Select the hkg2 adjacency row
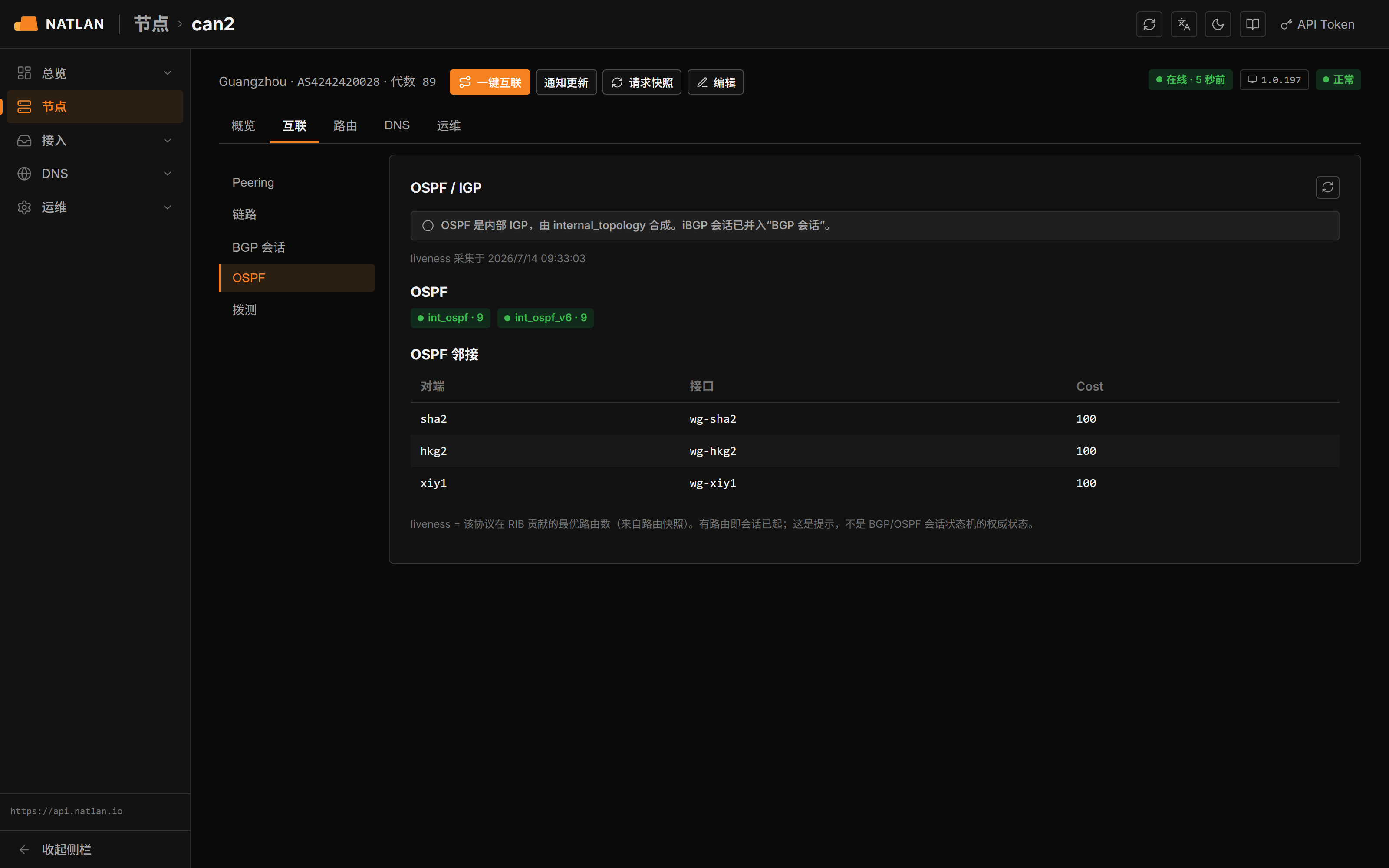Image resolution: width=1389 pixels, height=868 pixels. 875,450
